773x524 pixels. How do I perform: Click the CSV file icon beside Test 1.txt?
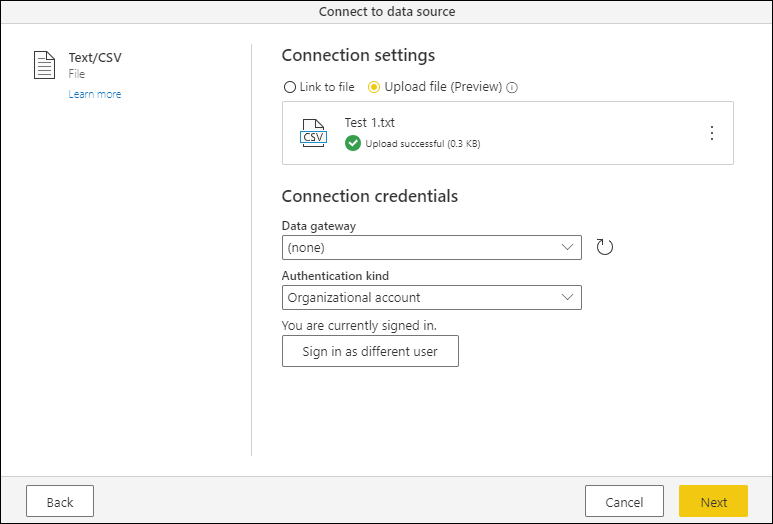click(x=314, y=133)
